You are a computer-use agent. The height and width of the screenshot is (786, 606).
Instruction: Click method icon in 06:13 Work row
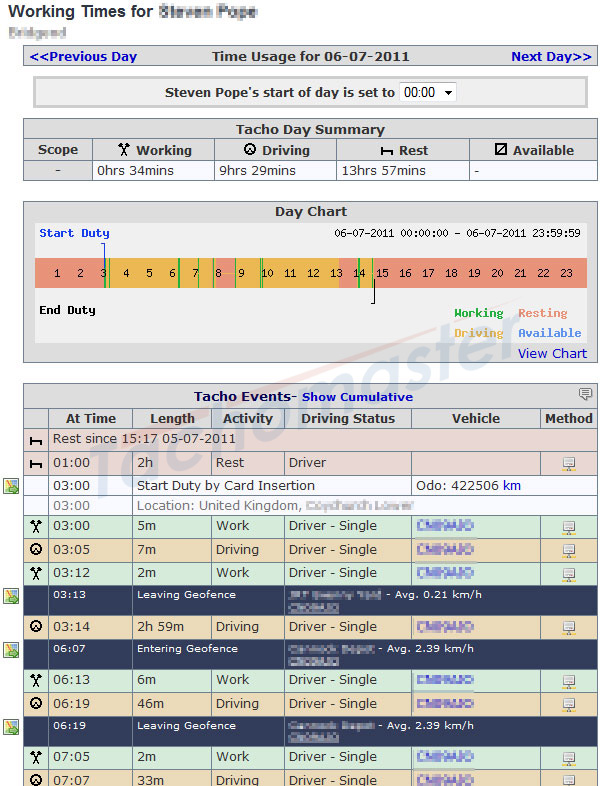point(568,681)
